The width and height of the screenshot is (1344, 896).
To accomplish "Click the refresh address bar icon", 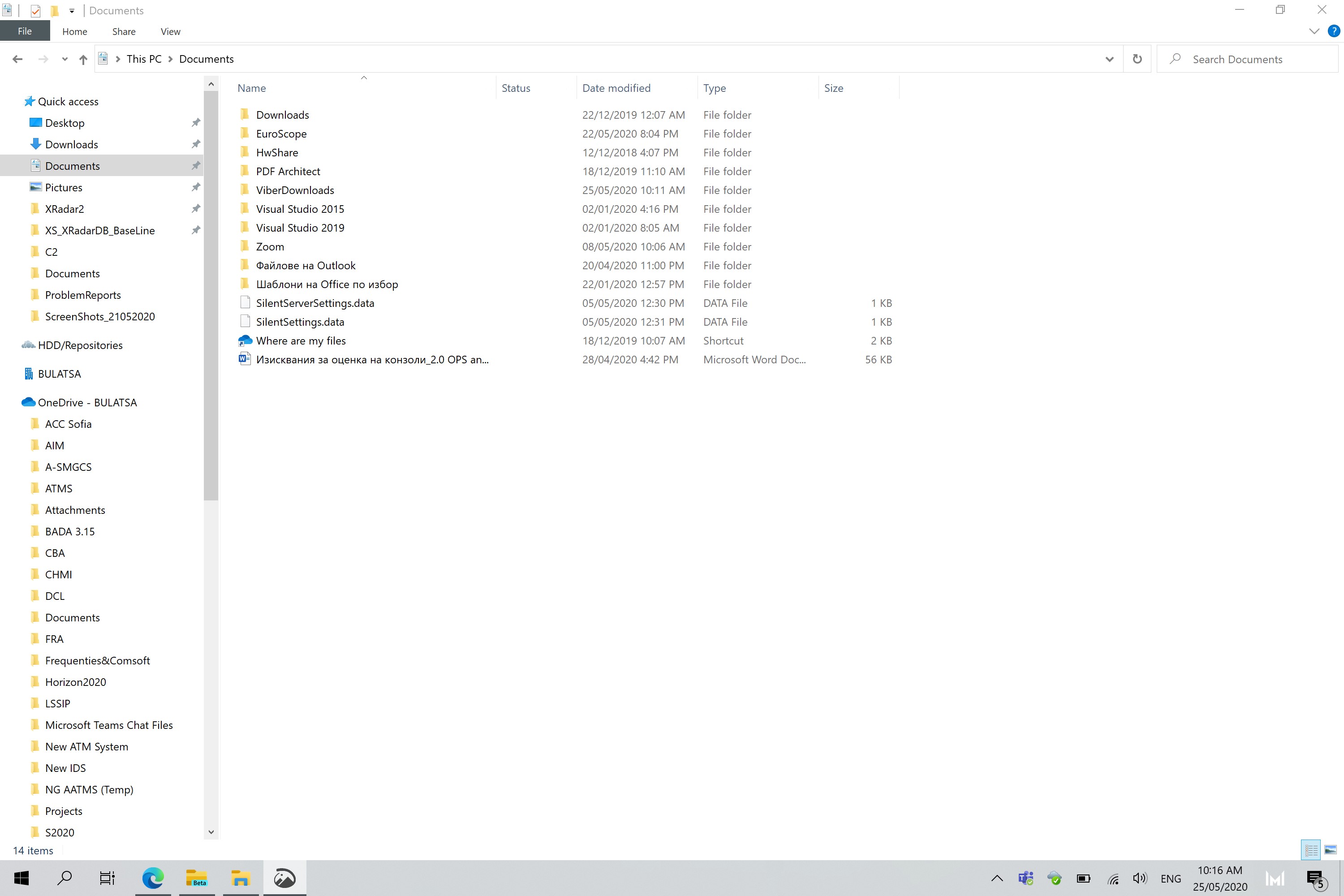I will click(x=1137, y=59).
